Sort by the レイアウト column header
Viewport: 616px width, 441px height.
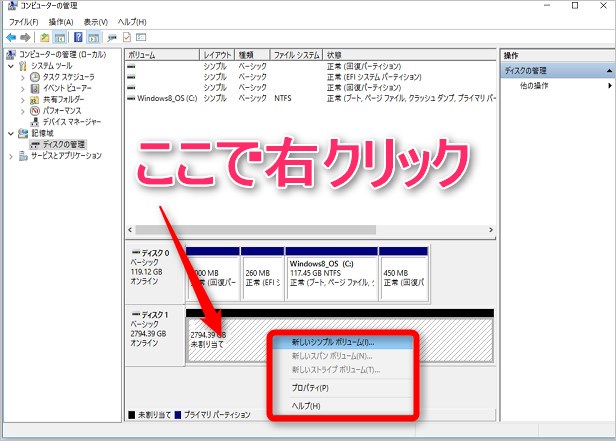click(217, 55)
